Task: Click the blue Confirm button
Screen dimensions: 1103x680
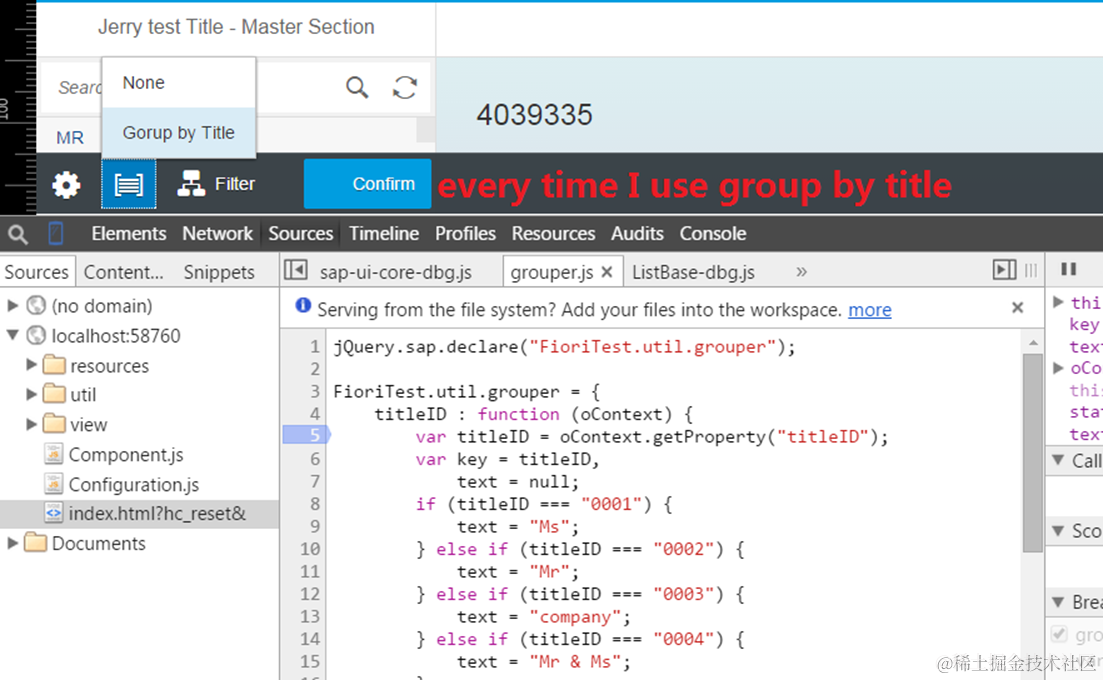Action: tap(367, 184)
